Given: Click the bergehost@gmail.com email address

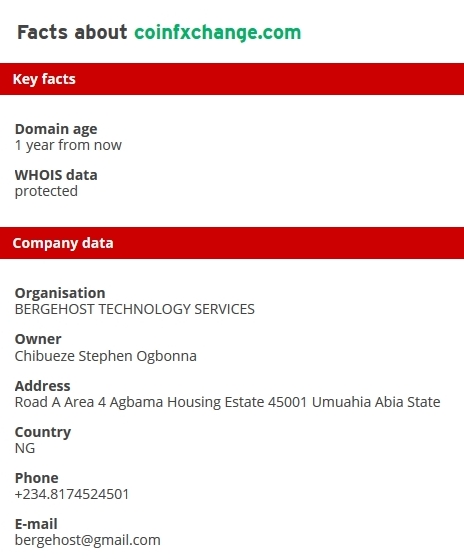Looking at the screenshot, I should pyautogui.click(x=88, y=540).
